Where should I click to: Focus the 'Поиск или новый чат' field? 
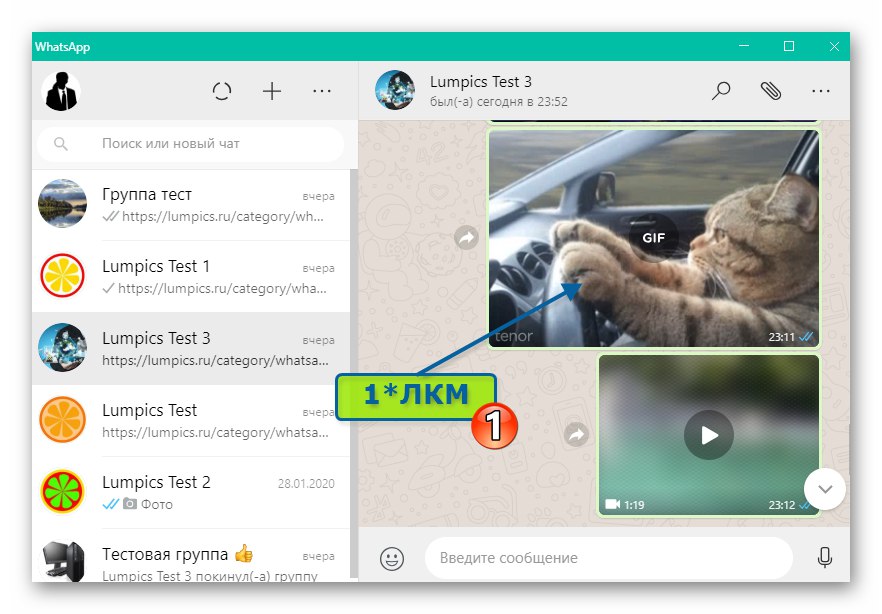(191, 144)
